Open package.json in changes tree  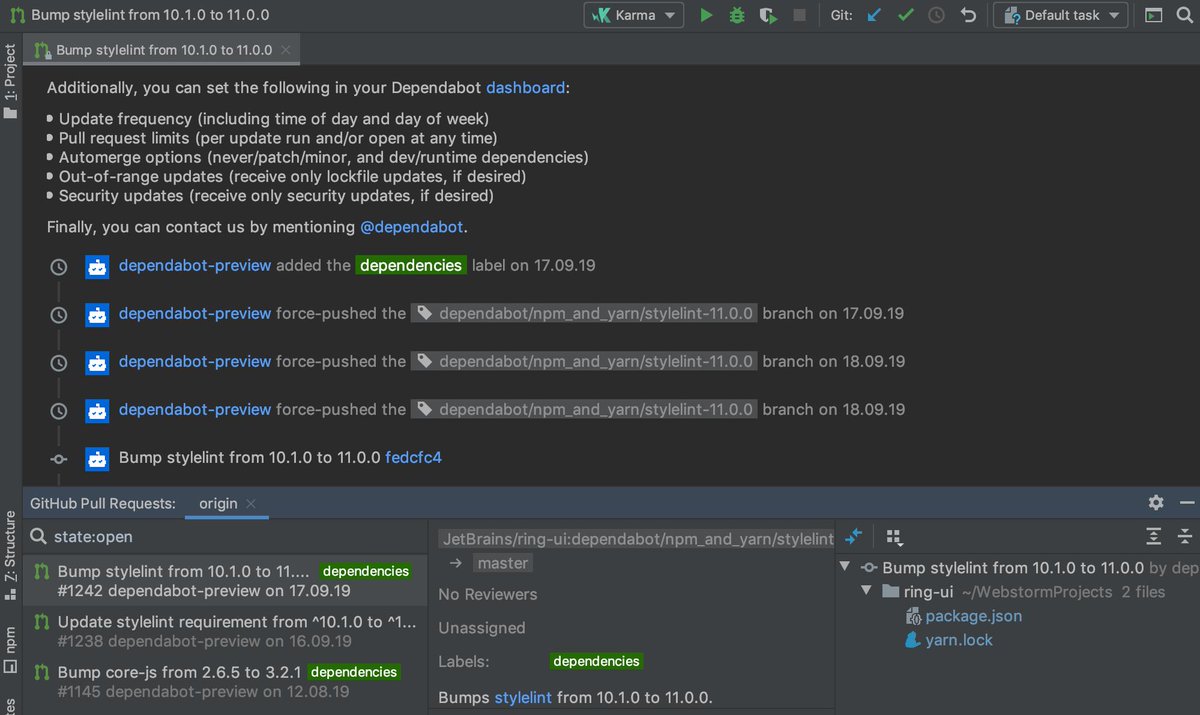point(974,616)
